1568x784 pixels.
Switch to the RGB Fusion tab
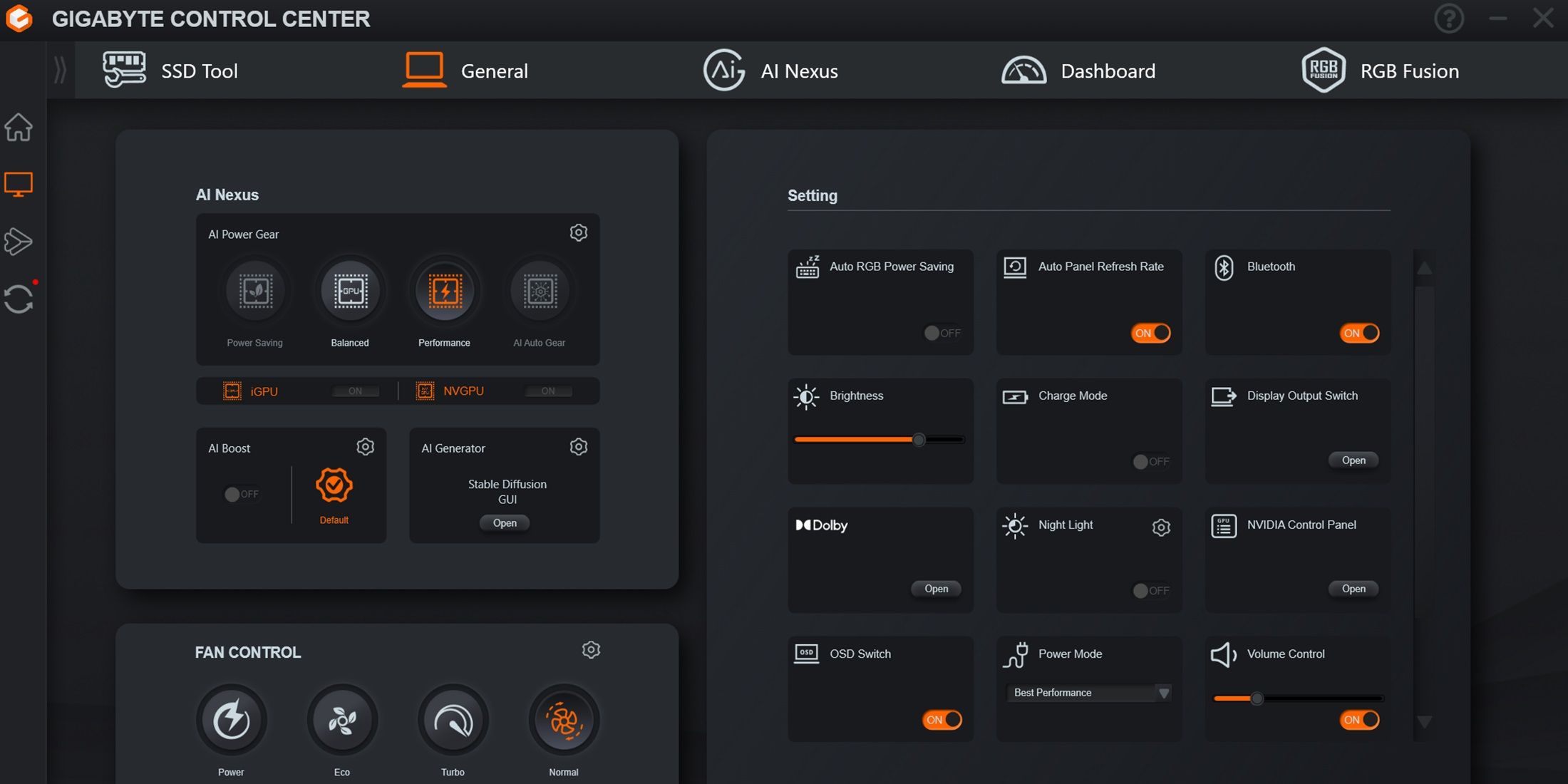[x=1380, y=70]
